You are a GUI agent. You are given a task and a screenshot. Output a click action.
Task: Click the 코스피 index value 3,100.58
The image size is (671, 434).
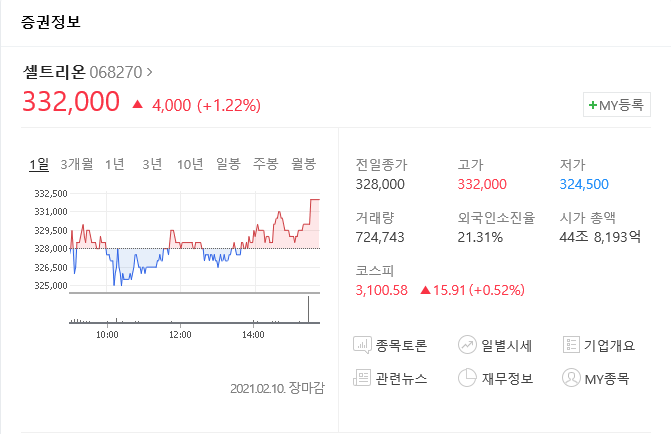click(381, 290)
